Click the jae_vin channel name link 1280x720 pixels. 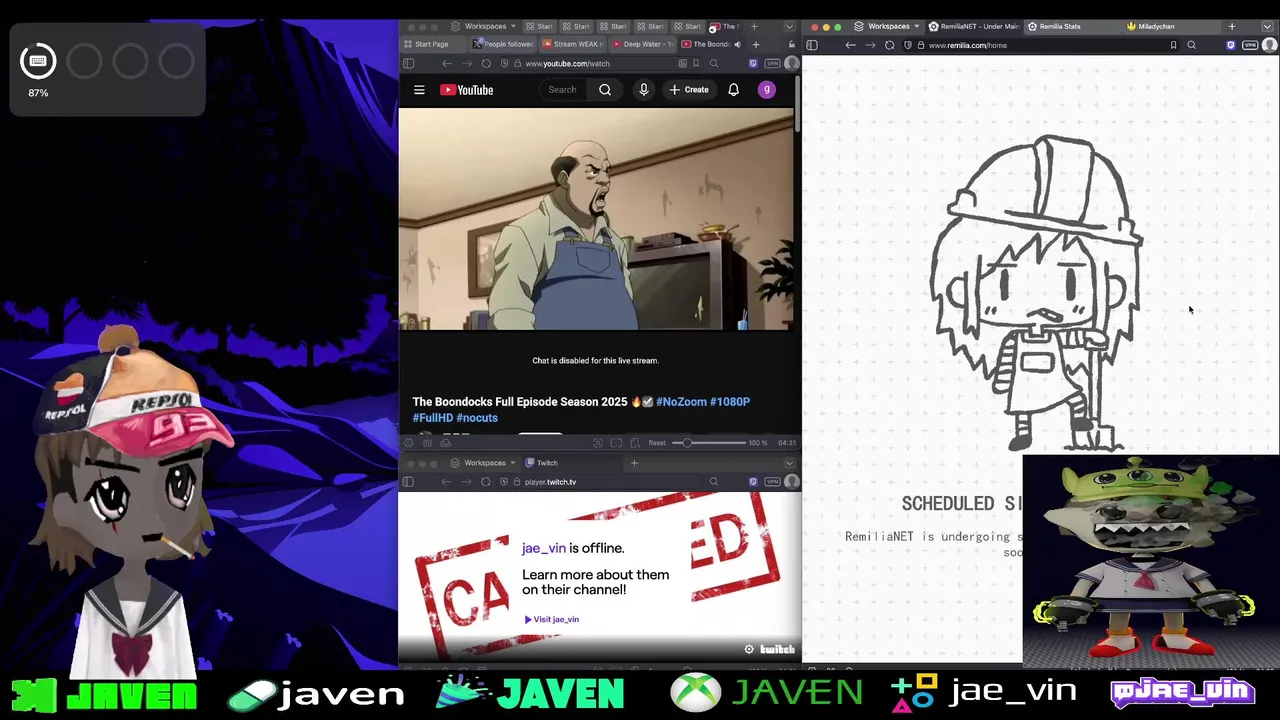click(543, 548)
